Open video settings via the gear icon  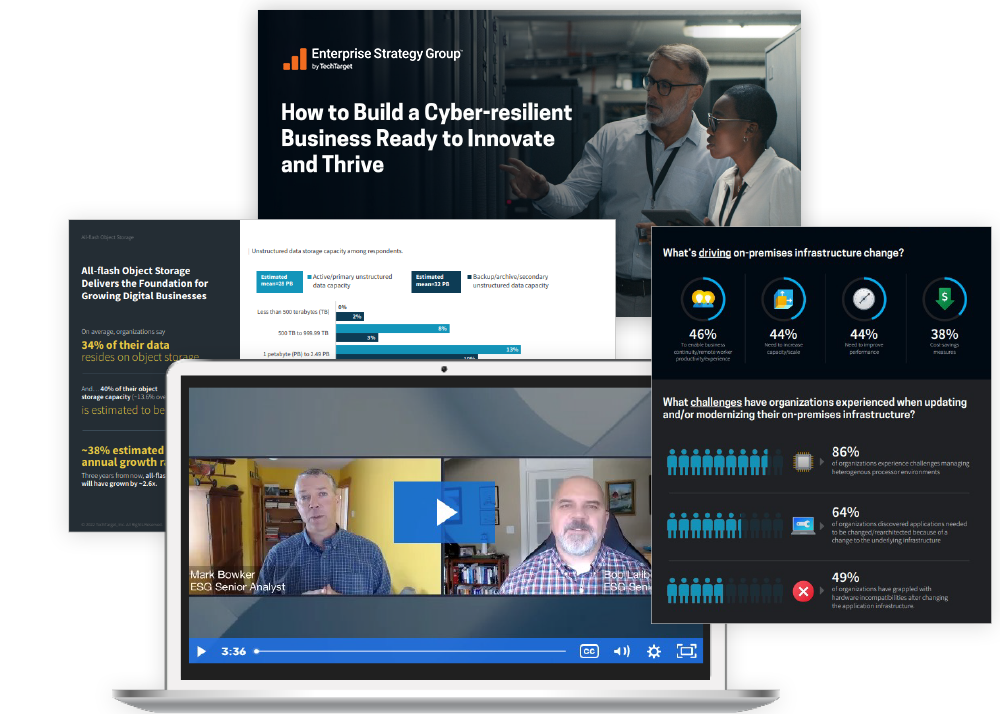(654, 651)
